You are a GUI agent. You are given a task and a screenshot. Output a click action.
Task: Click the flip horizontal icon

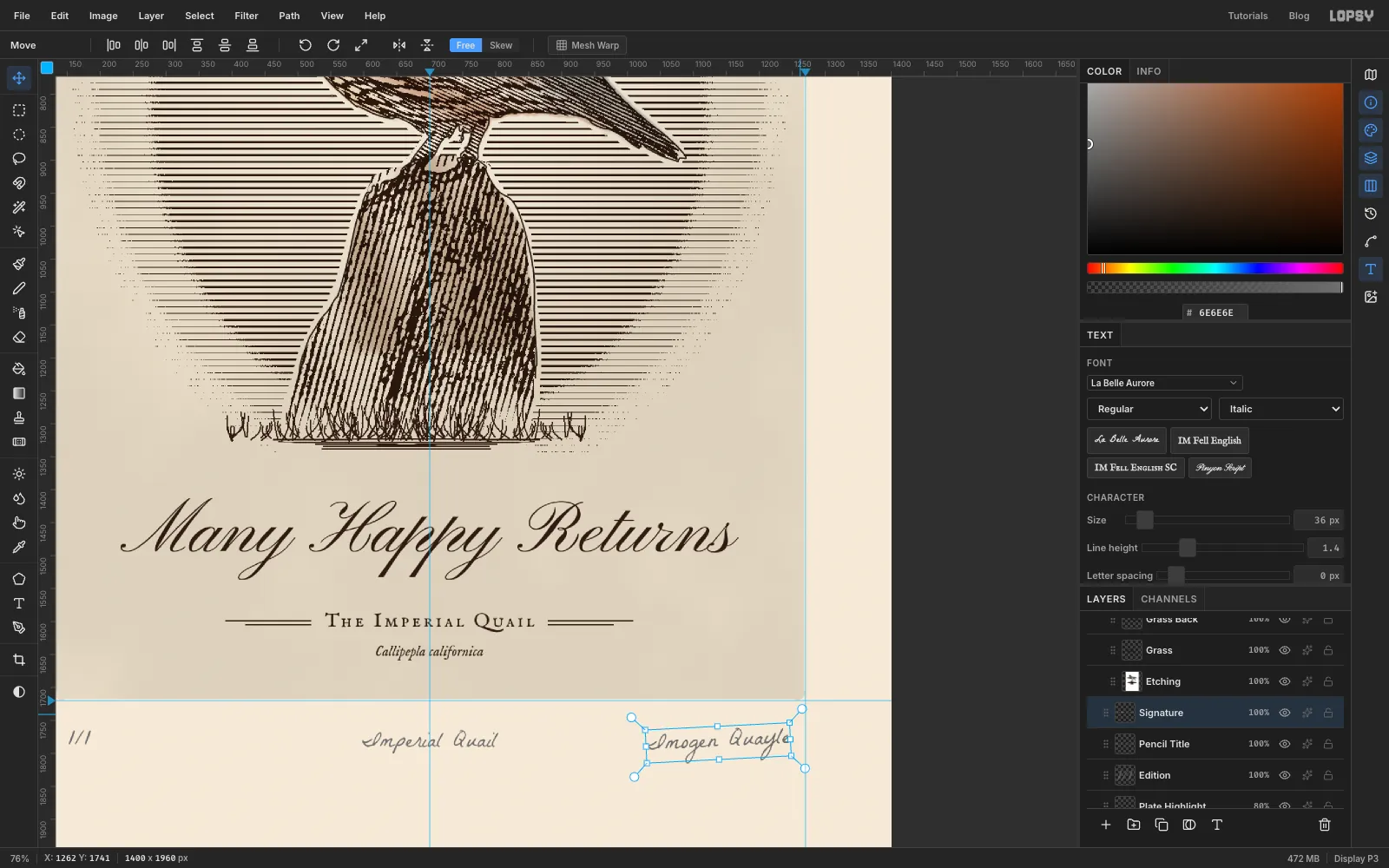399,45
